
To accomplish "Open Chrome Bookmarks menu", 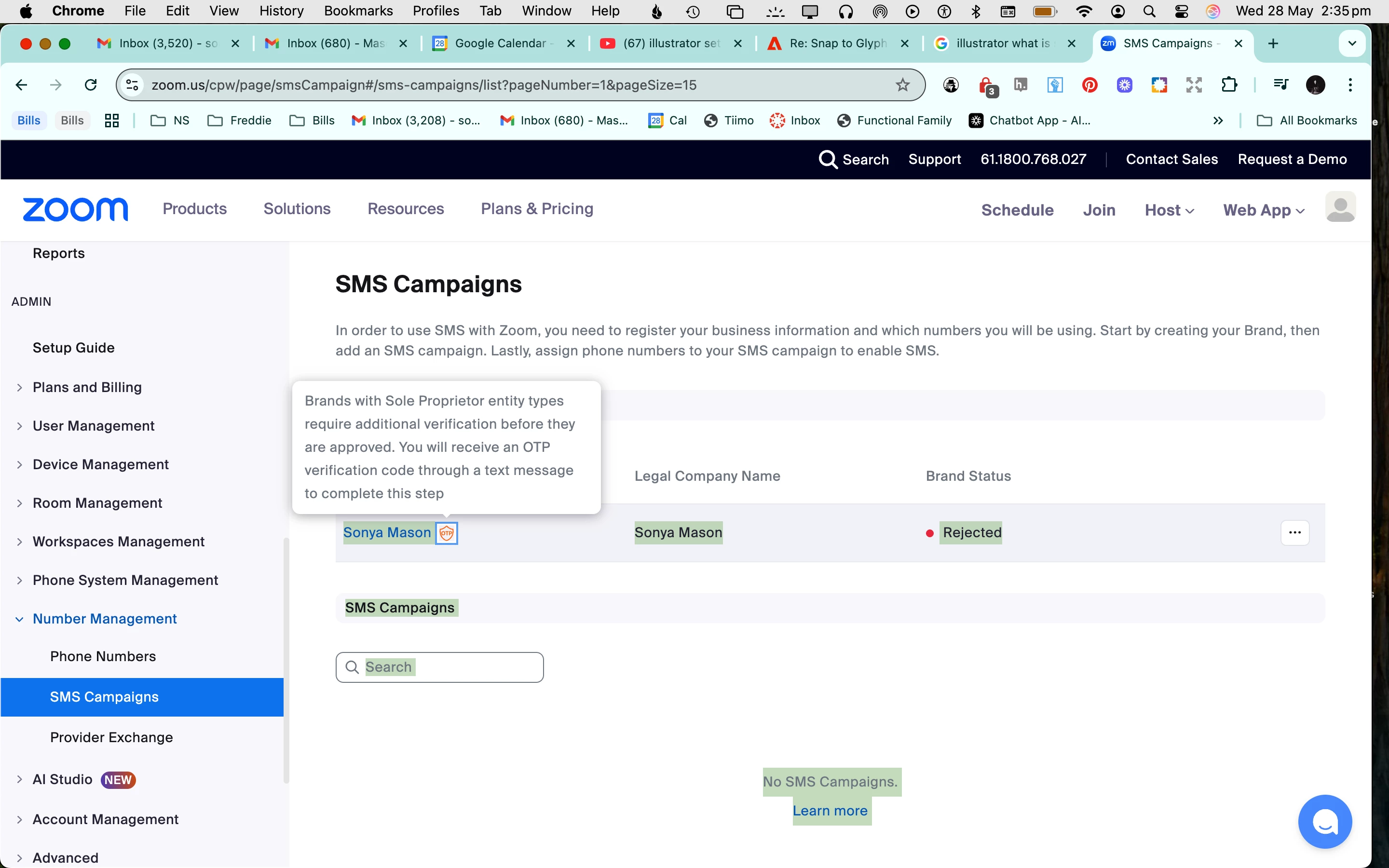I will [358, 10].
